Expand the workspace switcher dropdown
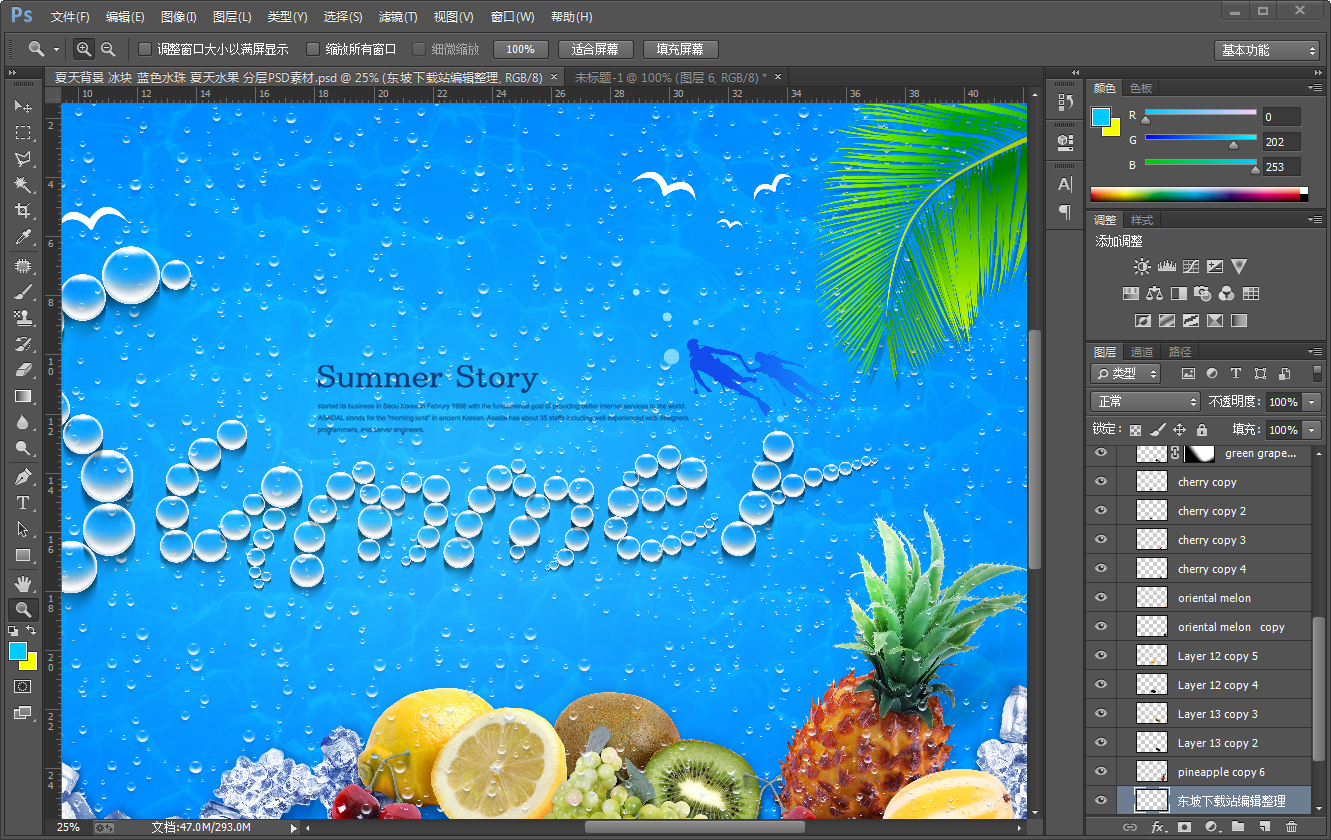 click(1269, 50)
